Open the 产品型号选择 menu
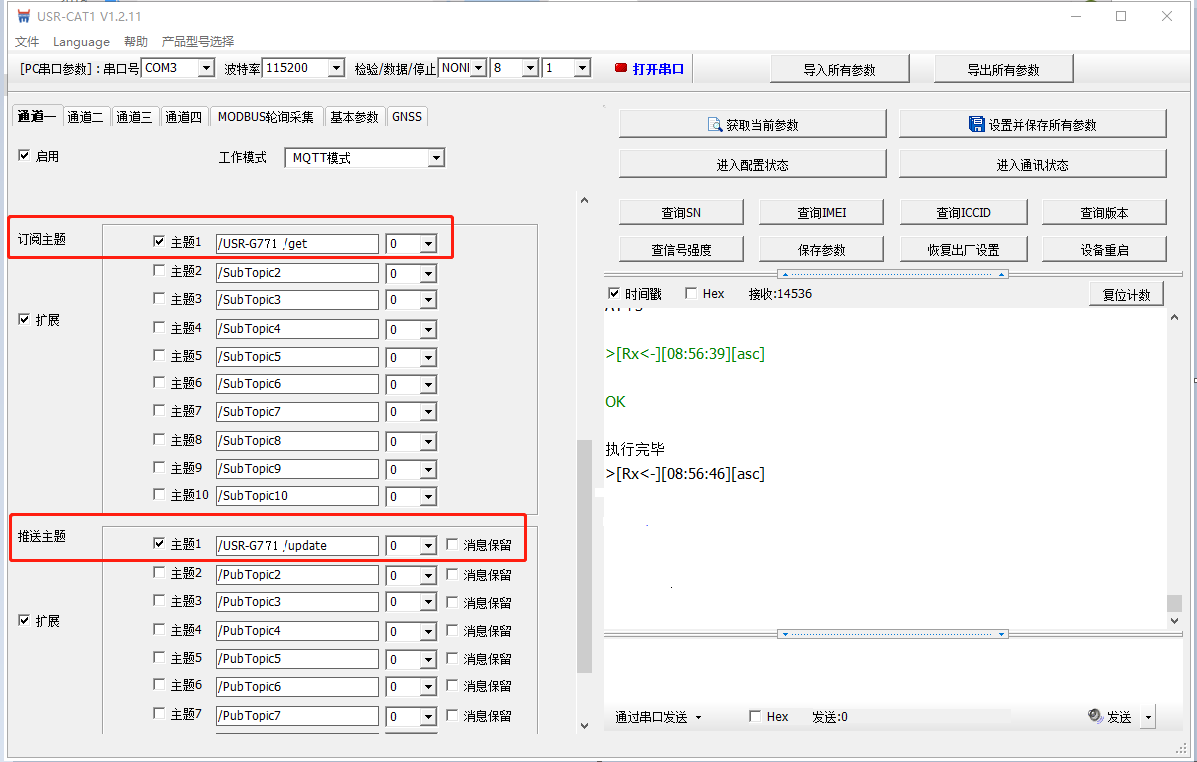The image size is (1197, 762). pos(197,41)
